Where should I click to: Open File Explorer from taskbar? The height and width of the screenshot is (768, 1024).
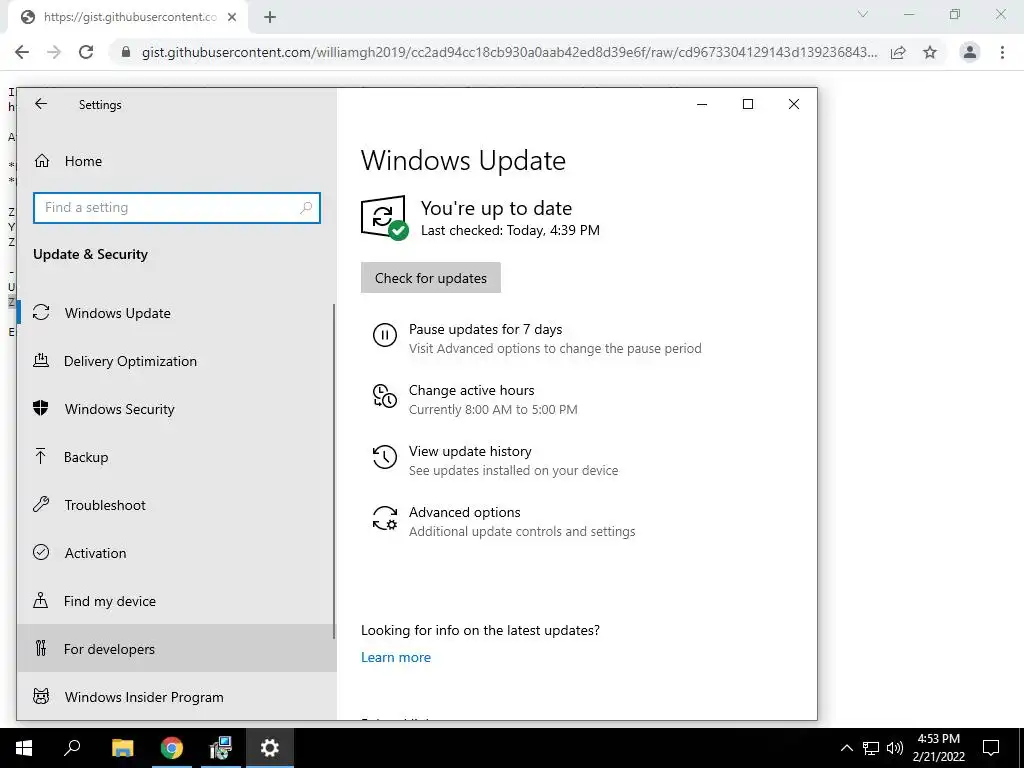tap(122, 748)
